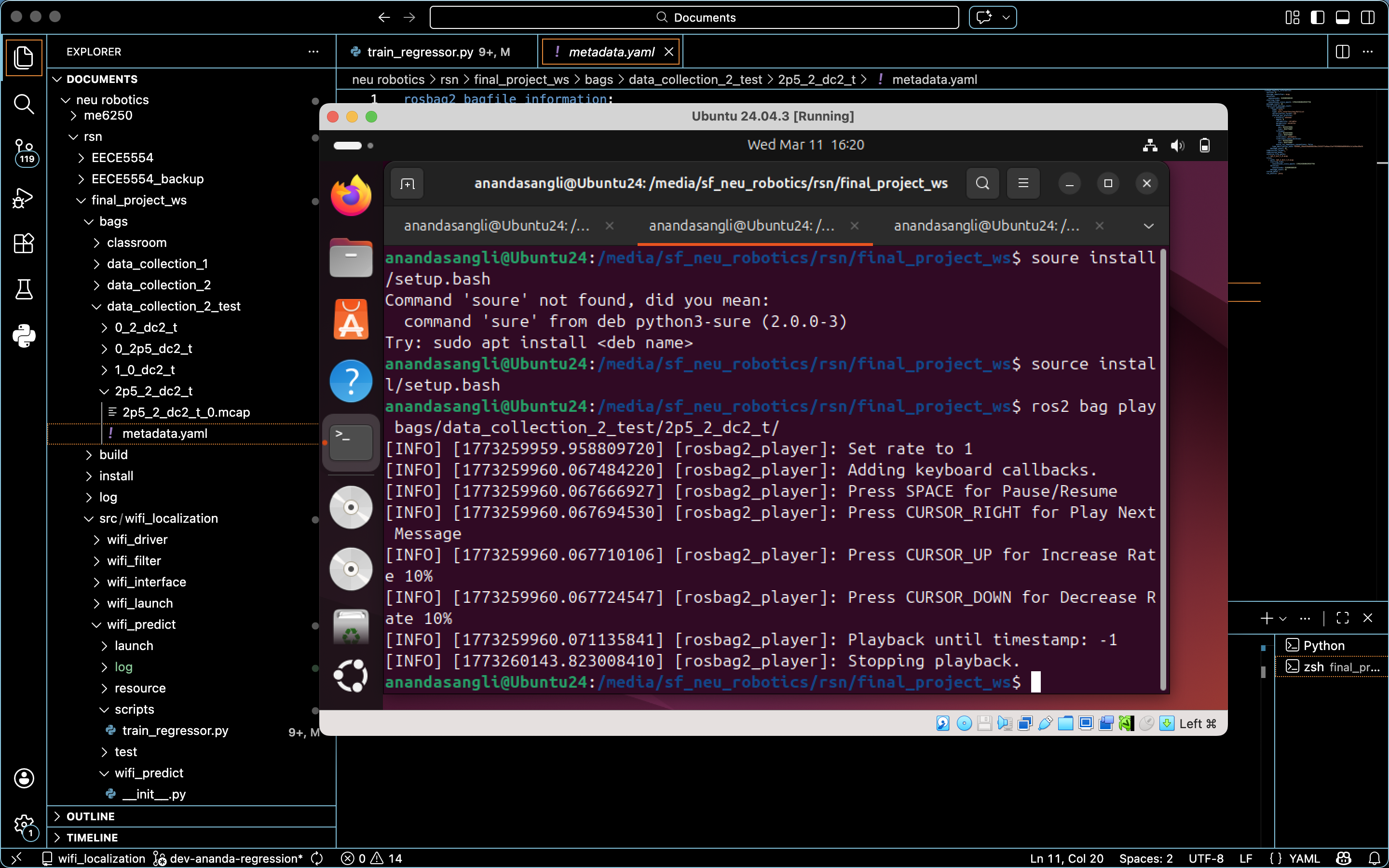The image size is (1389, 868).
Task: Select the third Ubuntu terminal tab
Action: click(986, 226)
